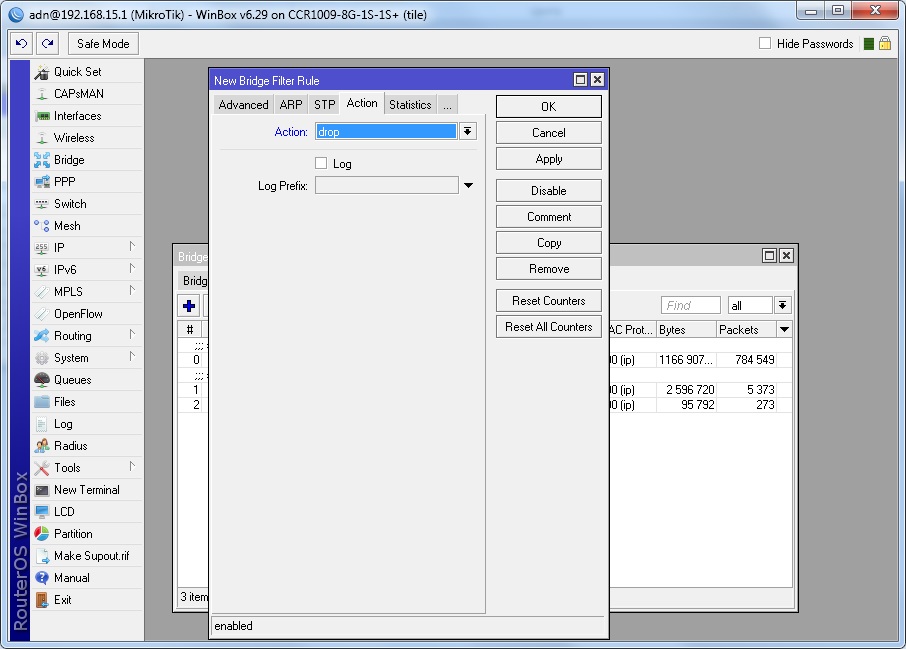906x649 pixels.
Task: Toggle the Hide Passwords checkbox
Action: click(765, 44)
